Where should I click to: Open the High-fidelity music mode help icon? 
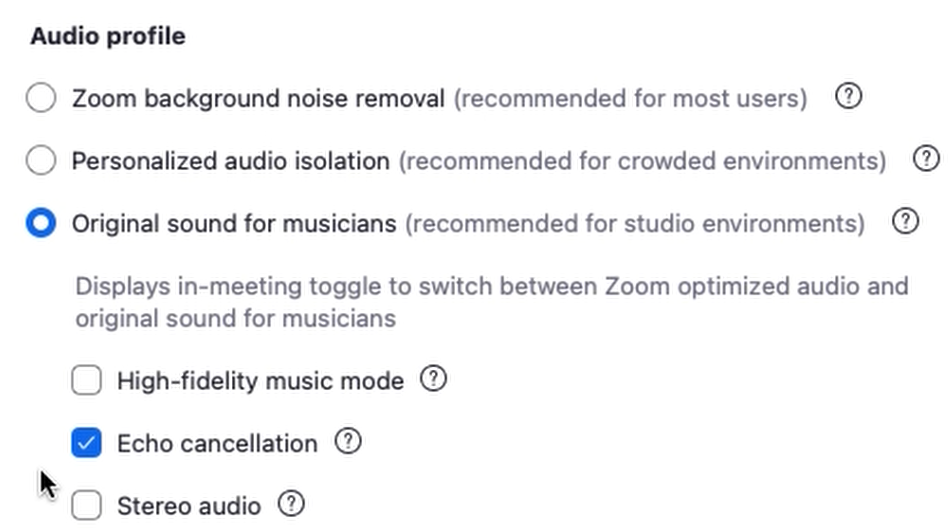[x=433, y=380]
